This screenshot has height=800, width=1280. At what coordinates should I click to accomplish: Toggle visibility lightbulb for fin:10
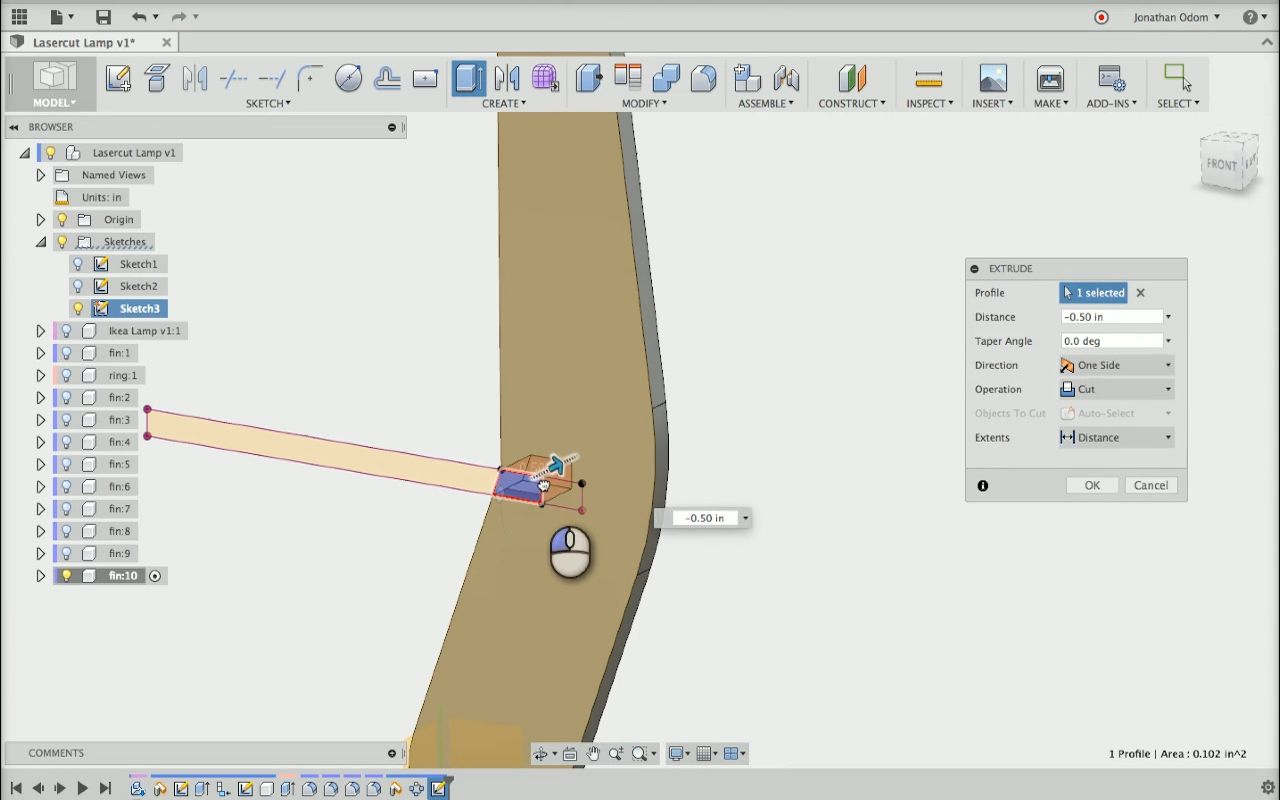click(x=66, y=576)
